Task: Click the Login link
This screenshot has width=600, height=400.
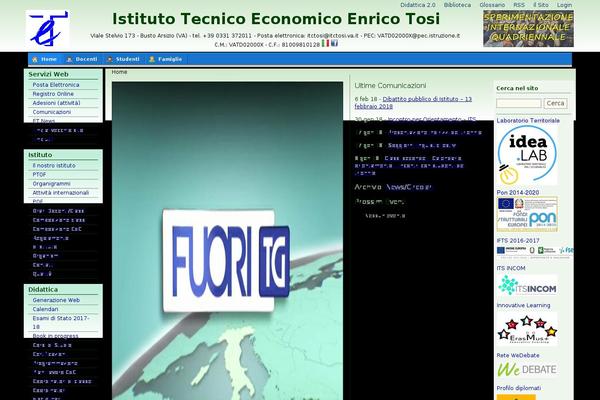Action: (x=564, y=5)
